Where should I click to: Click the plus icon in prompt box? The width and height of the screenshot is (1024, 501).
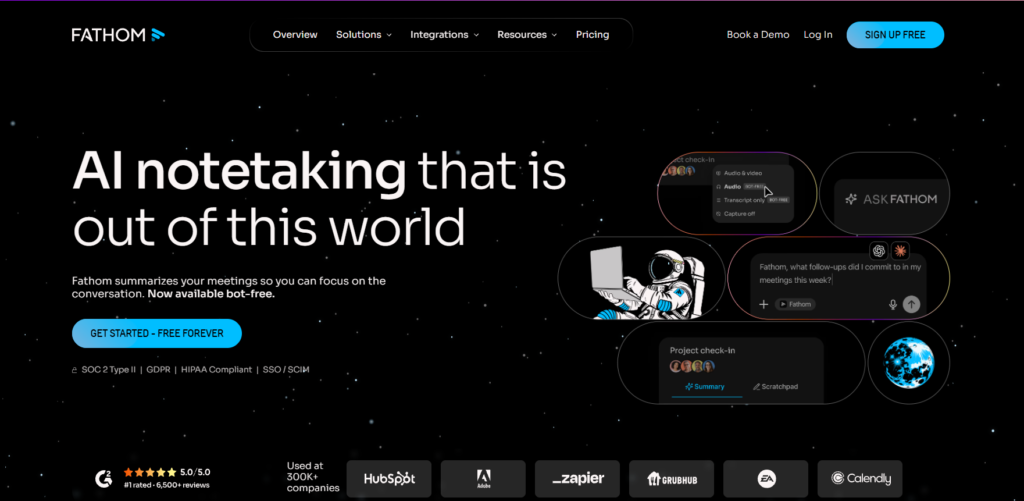[763, 304]
